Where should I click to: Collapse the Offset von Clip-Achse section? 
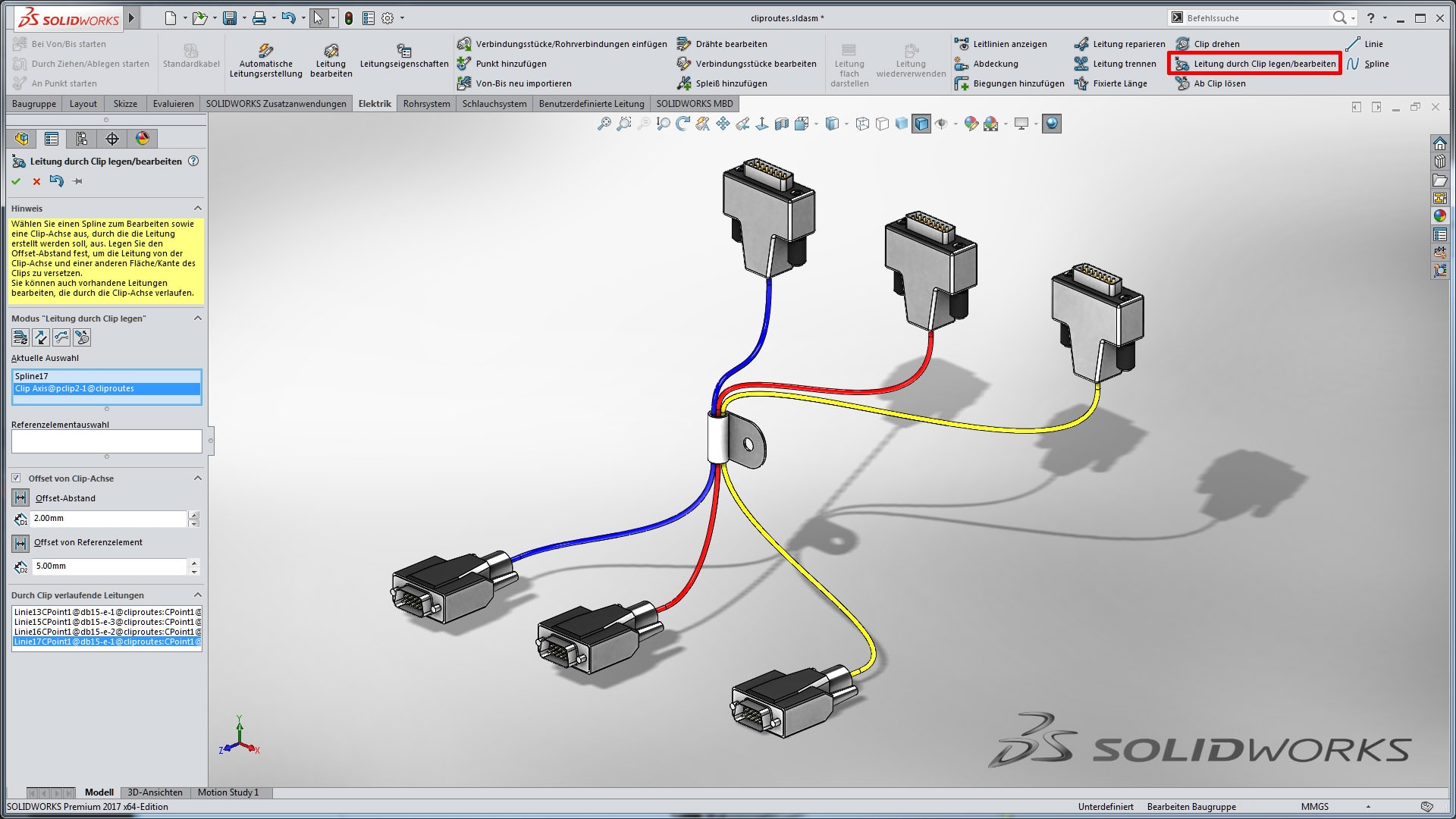pos(197,478)
